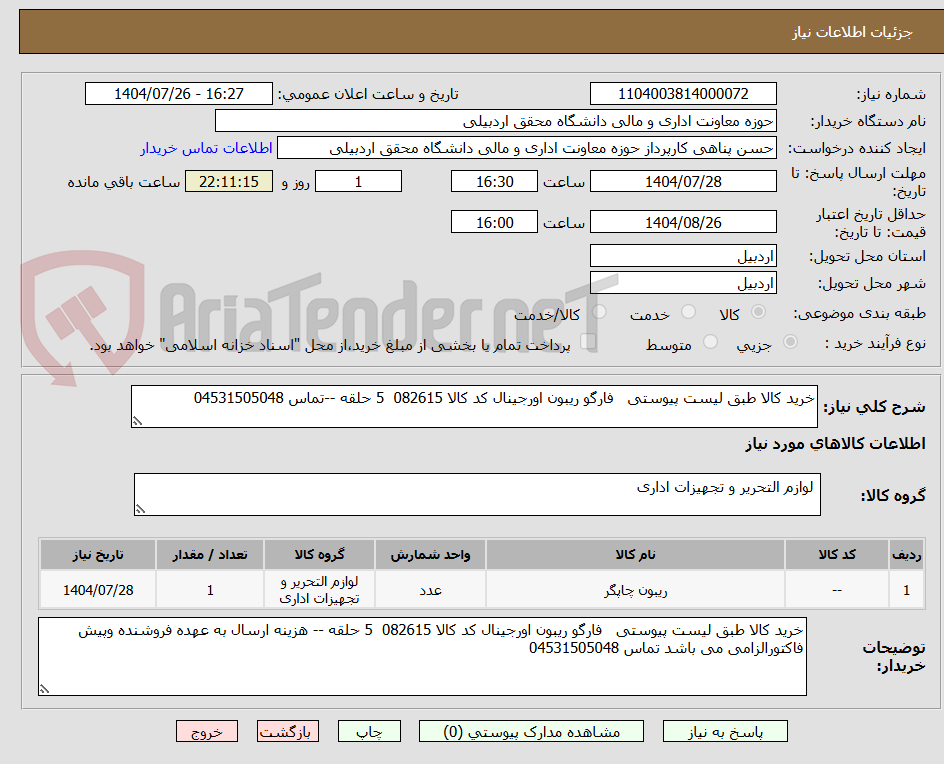Click the countdown timer 22:11:15 field
Image resolution: width=944 pixels, height=764 pixels.
(x=229, y=181)
